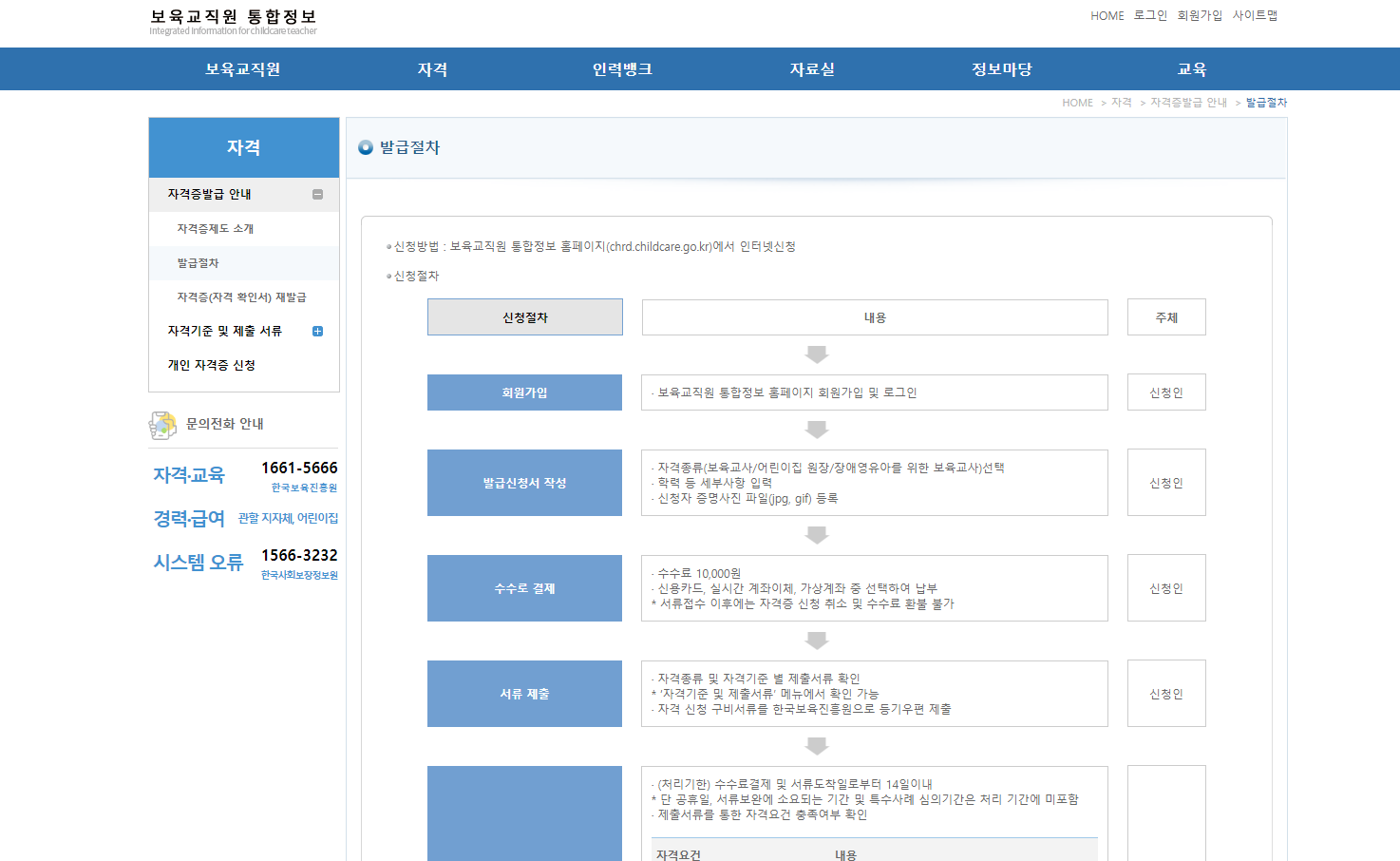Click the 자격 link in the breadcrumb
Image resolution: width=1400 pixels, height=861 pixels.
pyautogui.click(x=1121, y=103)
